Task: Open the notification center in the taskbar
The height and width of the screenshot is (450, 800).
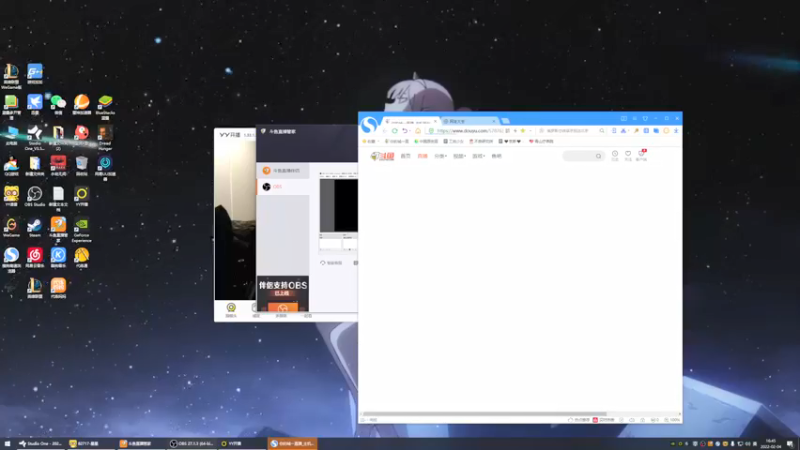Action: click(790, 444)
